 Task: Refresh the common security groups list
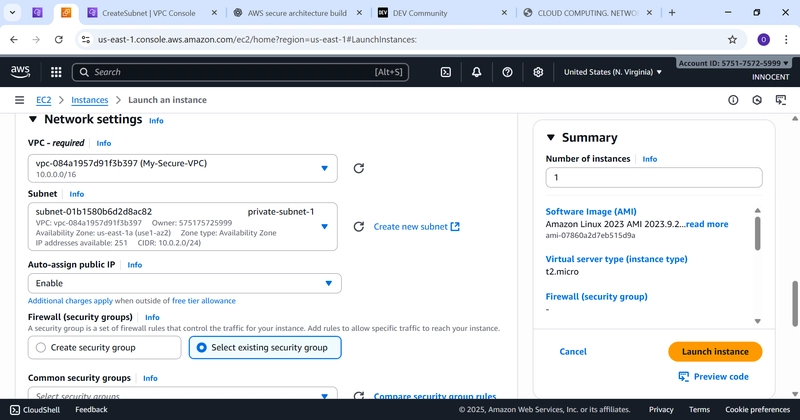(x=359, y=396)
